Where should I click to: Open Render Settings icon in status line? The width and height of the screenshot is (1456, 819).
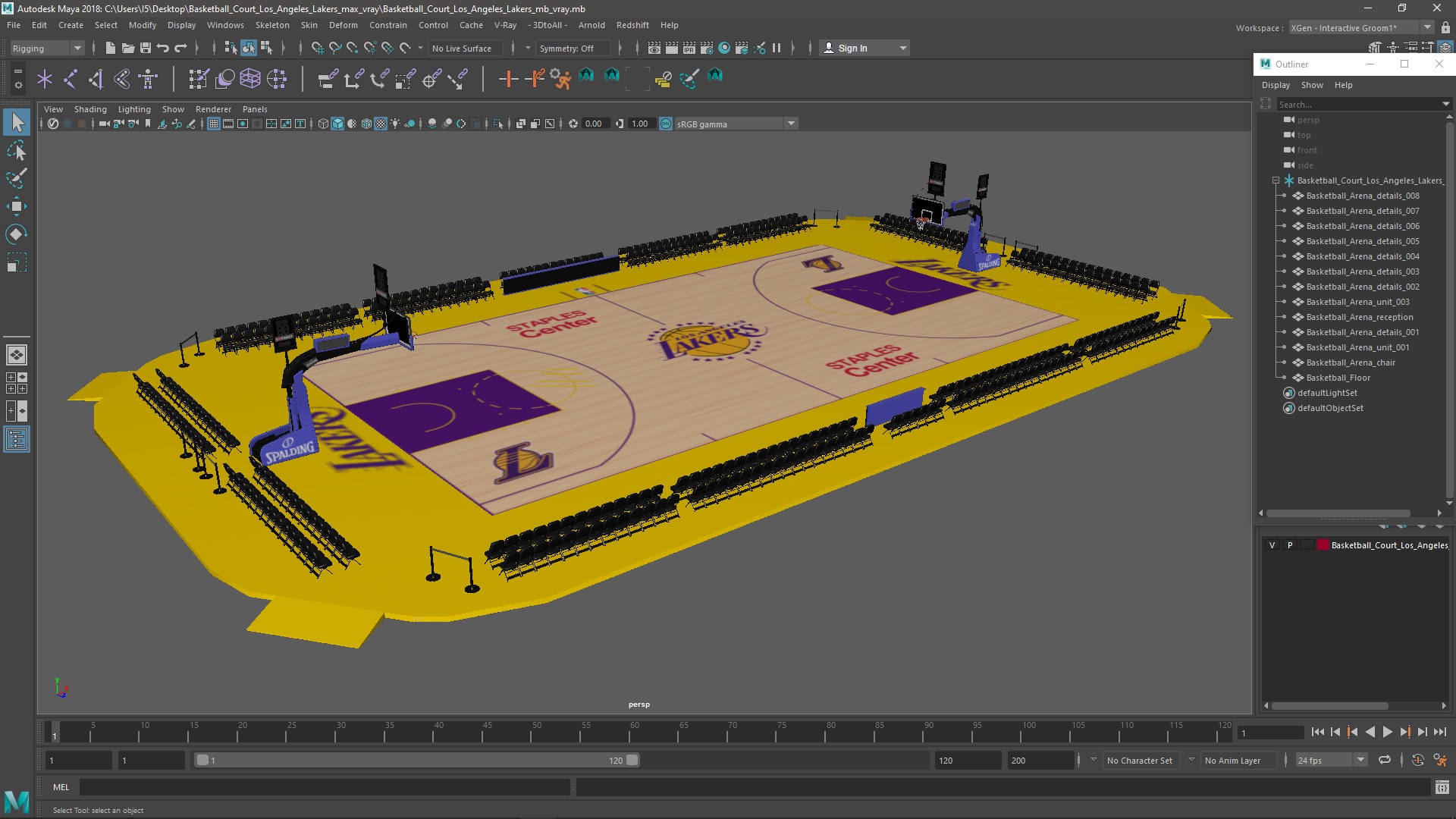707,48
